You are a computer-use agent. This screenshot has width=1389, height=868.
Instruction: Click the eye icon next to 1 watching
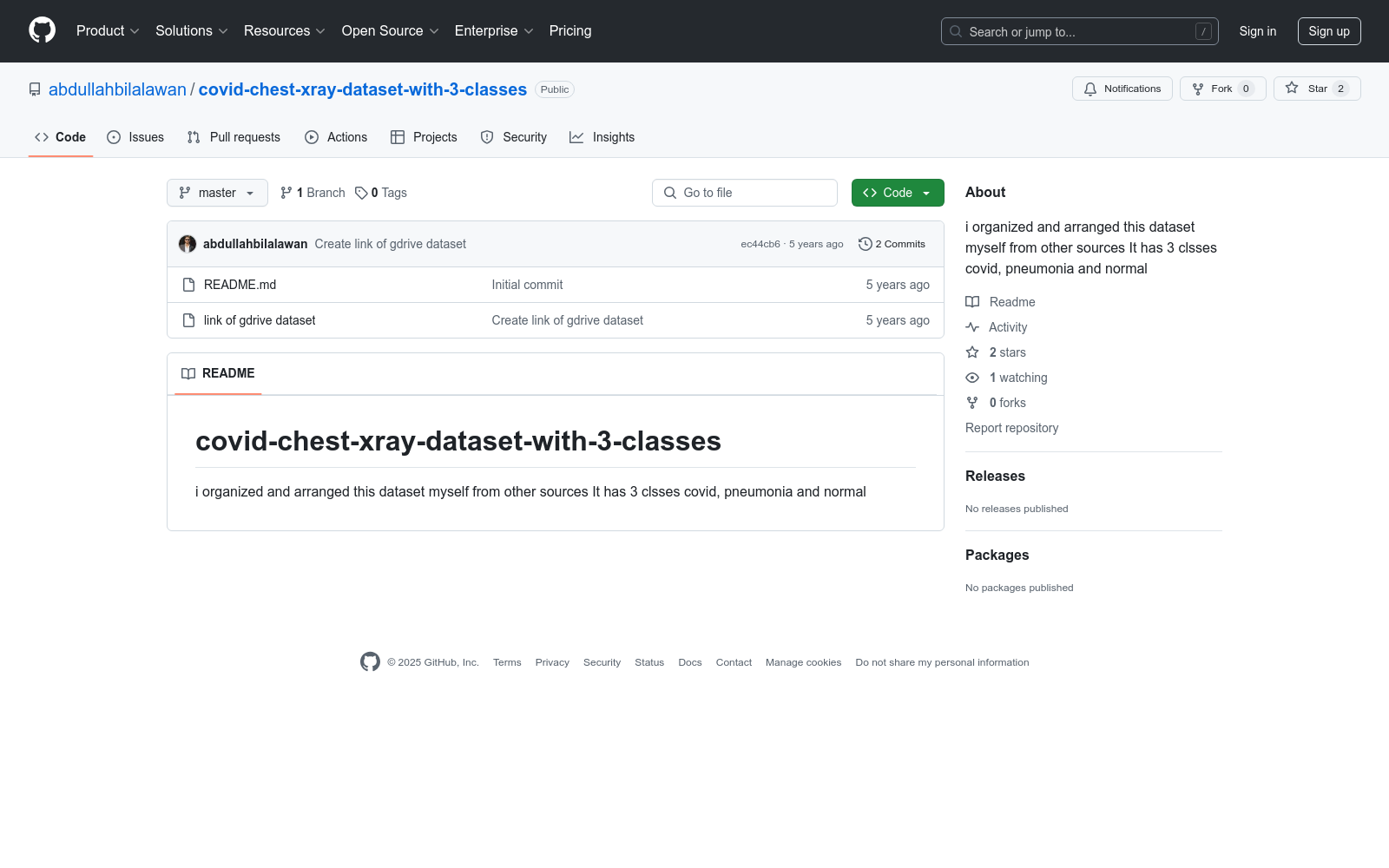[x=972, y=378]
